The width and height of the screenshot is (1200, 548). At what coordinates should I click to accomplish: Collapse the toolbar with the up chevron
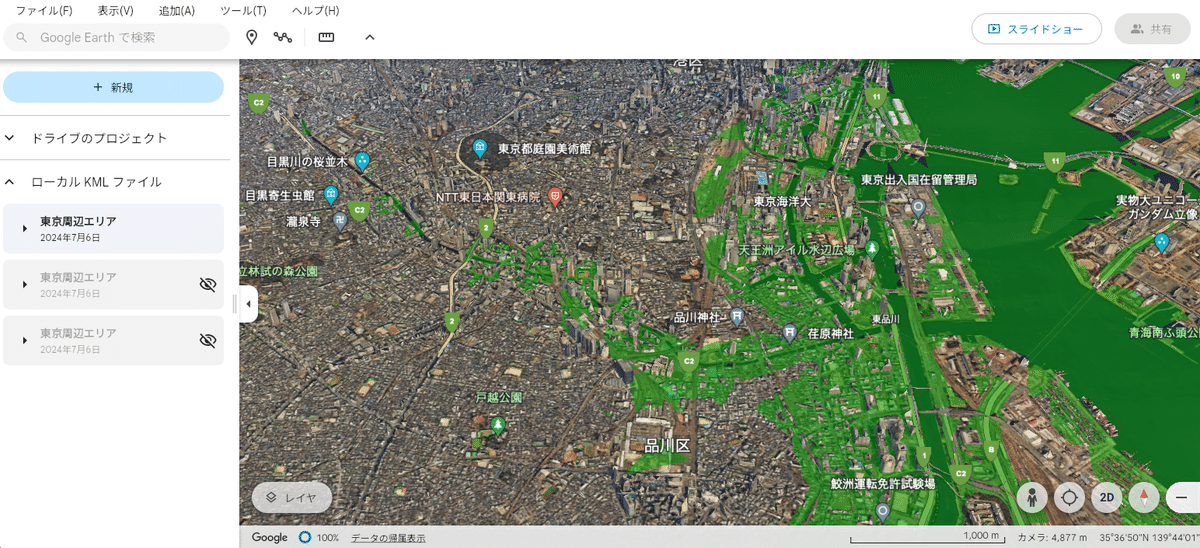[369, 37]
